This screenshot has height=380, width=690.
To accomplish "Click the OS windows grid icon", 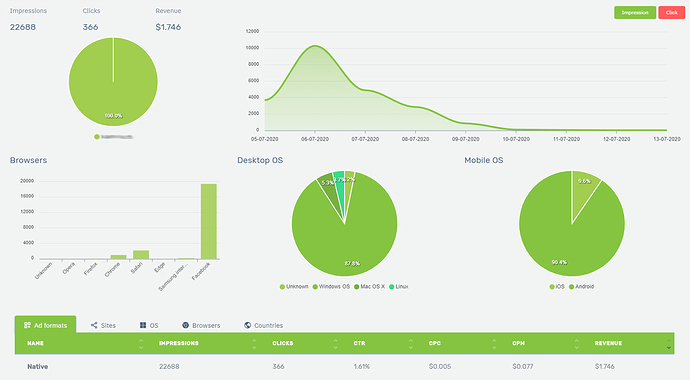I will tap(143, 325).
